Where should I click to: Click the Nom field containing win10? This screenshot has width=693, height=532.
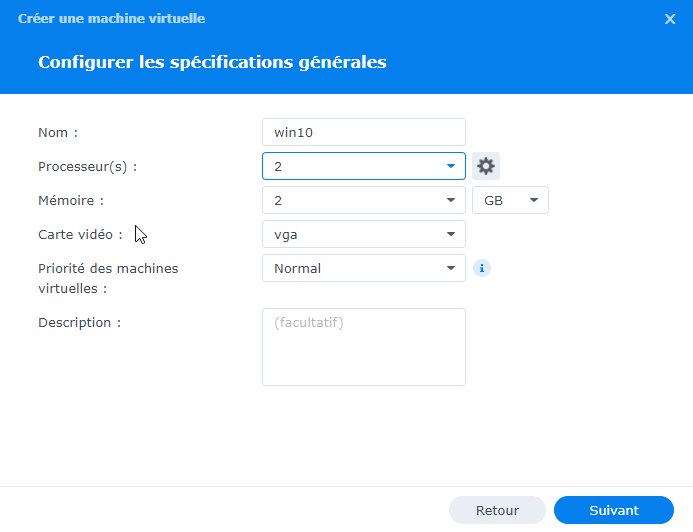363,132
